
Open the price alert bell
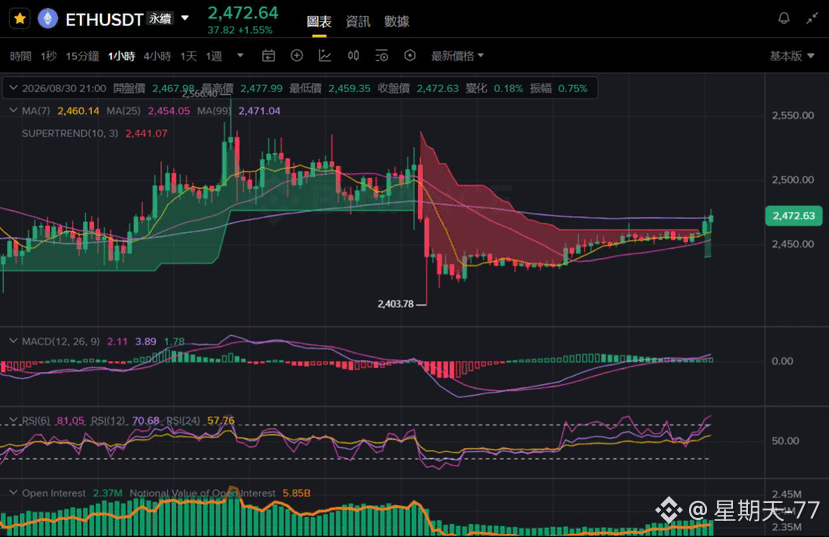(x=784, y=18)
